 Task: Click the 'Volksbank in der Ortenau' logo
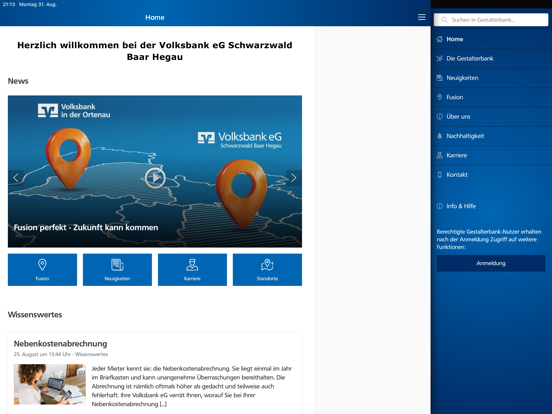pos(74,111)
